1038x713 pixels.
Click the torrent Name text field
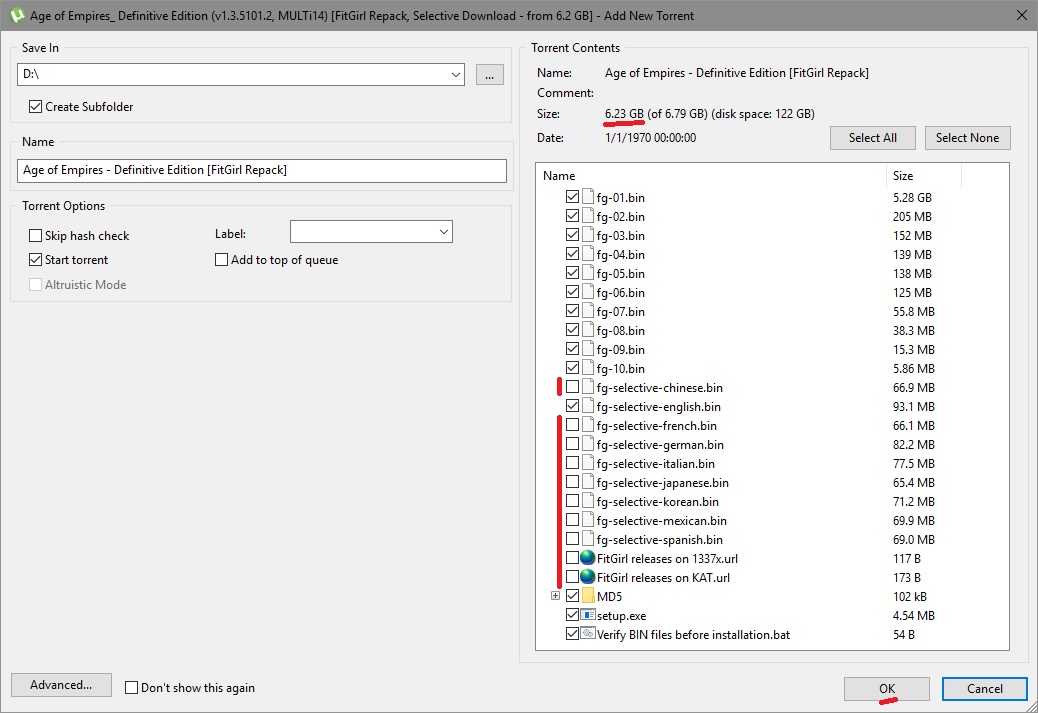(262, 170)
